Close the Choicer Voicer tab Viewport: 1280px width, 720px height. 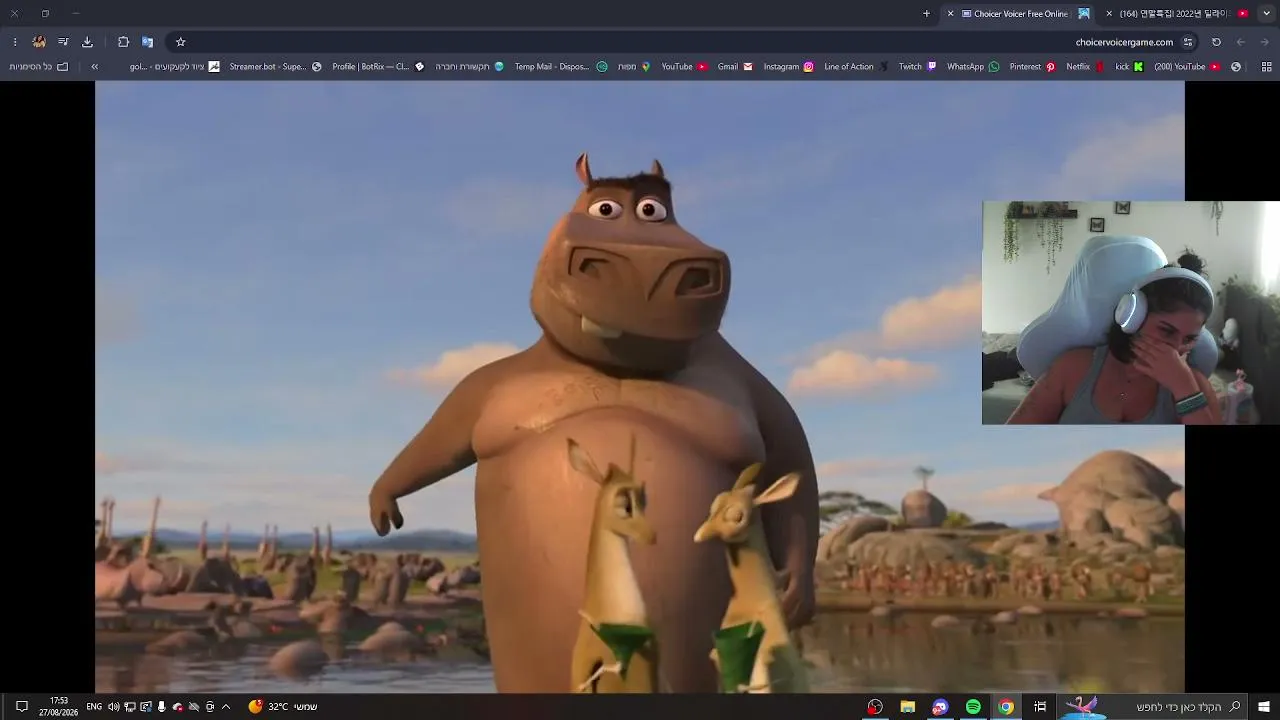pos(950,14)
